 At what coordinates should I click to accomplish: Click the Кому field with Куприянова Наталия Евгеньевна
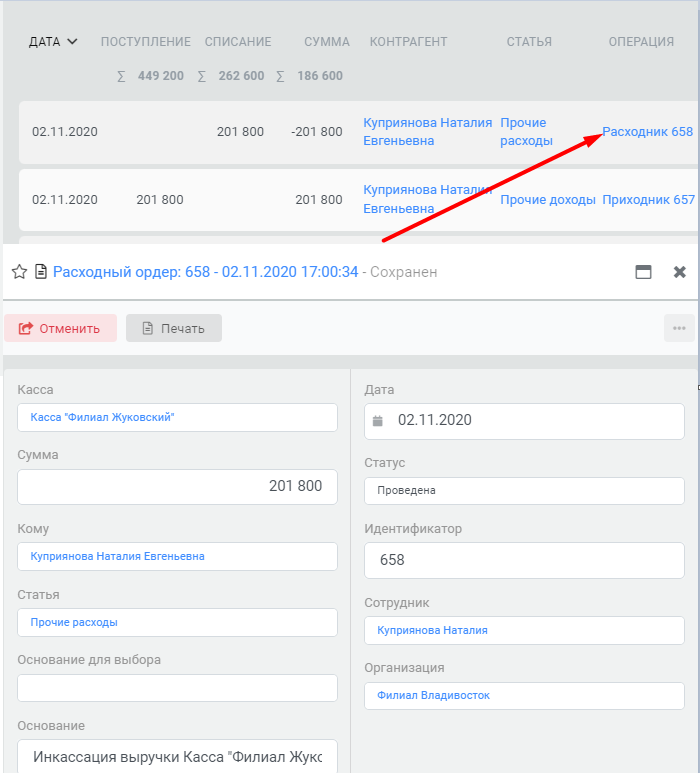click(x=177, y=557)
